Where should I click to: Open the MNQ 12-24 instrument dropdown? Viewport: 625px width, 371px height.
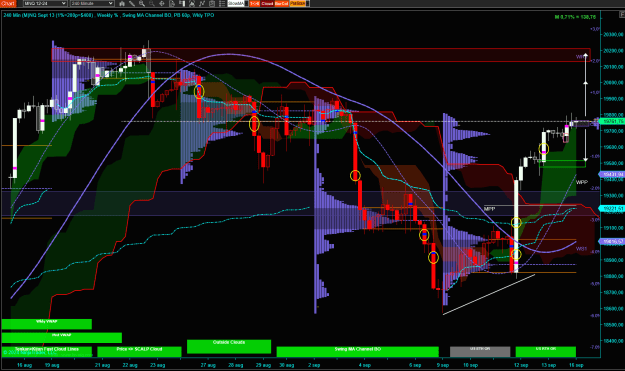(45, 4)
